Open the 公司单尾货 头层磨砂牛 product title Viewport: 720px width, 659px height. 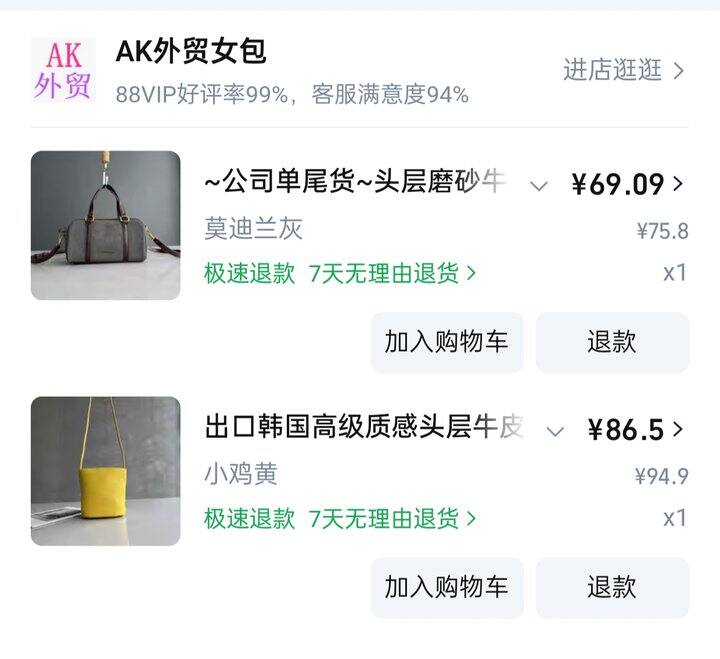[x=355, y=183]
